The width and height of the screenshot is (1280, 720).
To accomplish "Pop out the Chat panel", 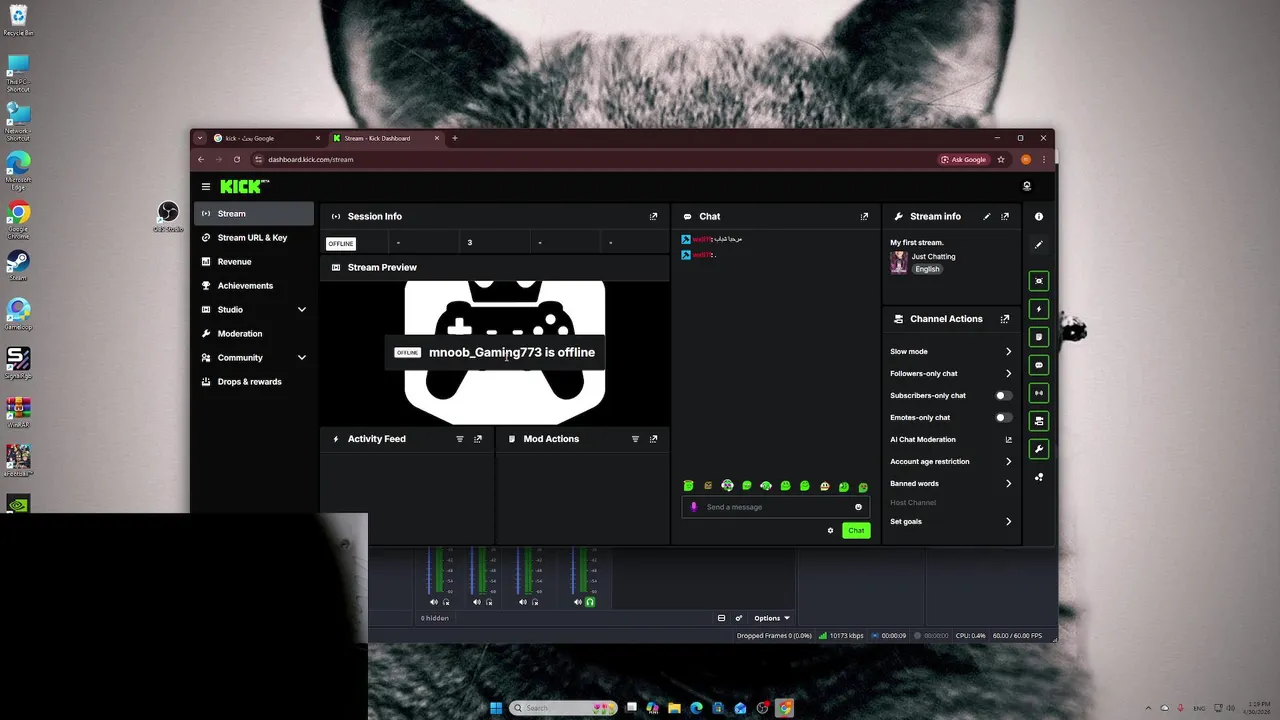I will [x=864, y=216].
